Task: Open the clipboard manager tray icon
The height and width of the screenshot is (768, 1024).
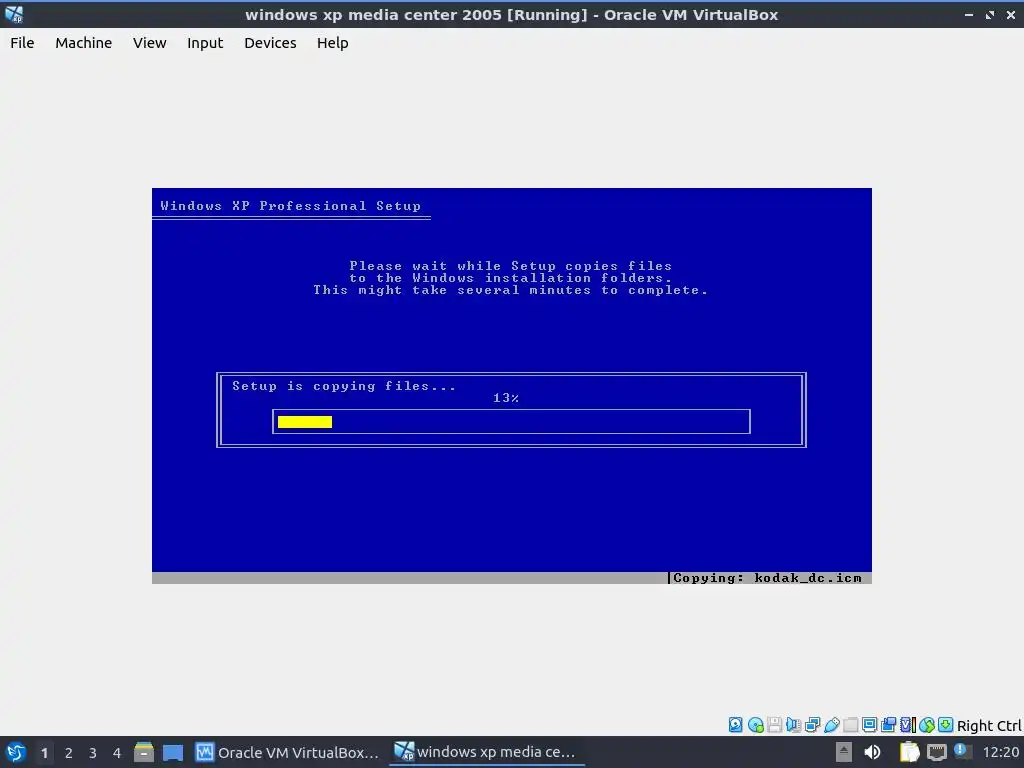Action: point(909,752)
